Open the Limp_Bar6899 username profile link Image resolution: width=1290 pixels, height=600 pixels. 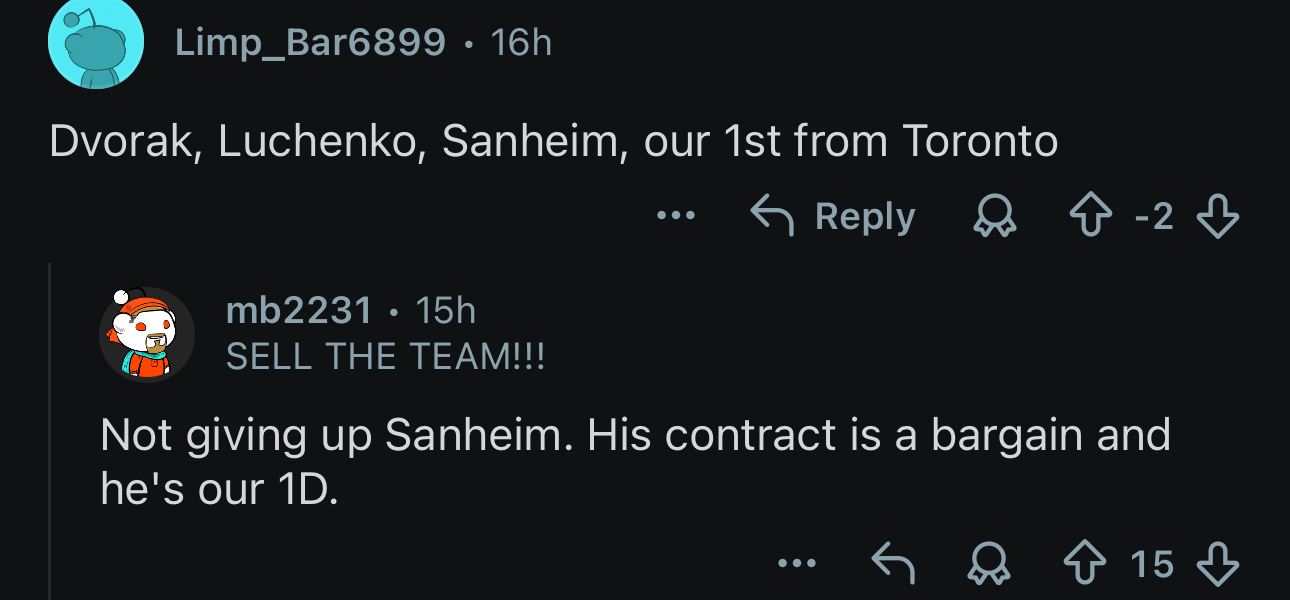click(310, 43)
